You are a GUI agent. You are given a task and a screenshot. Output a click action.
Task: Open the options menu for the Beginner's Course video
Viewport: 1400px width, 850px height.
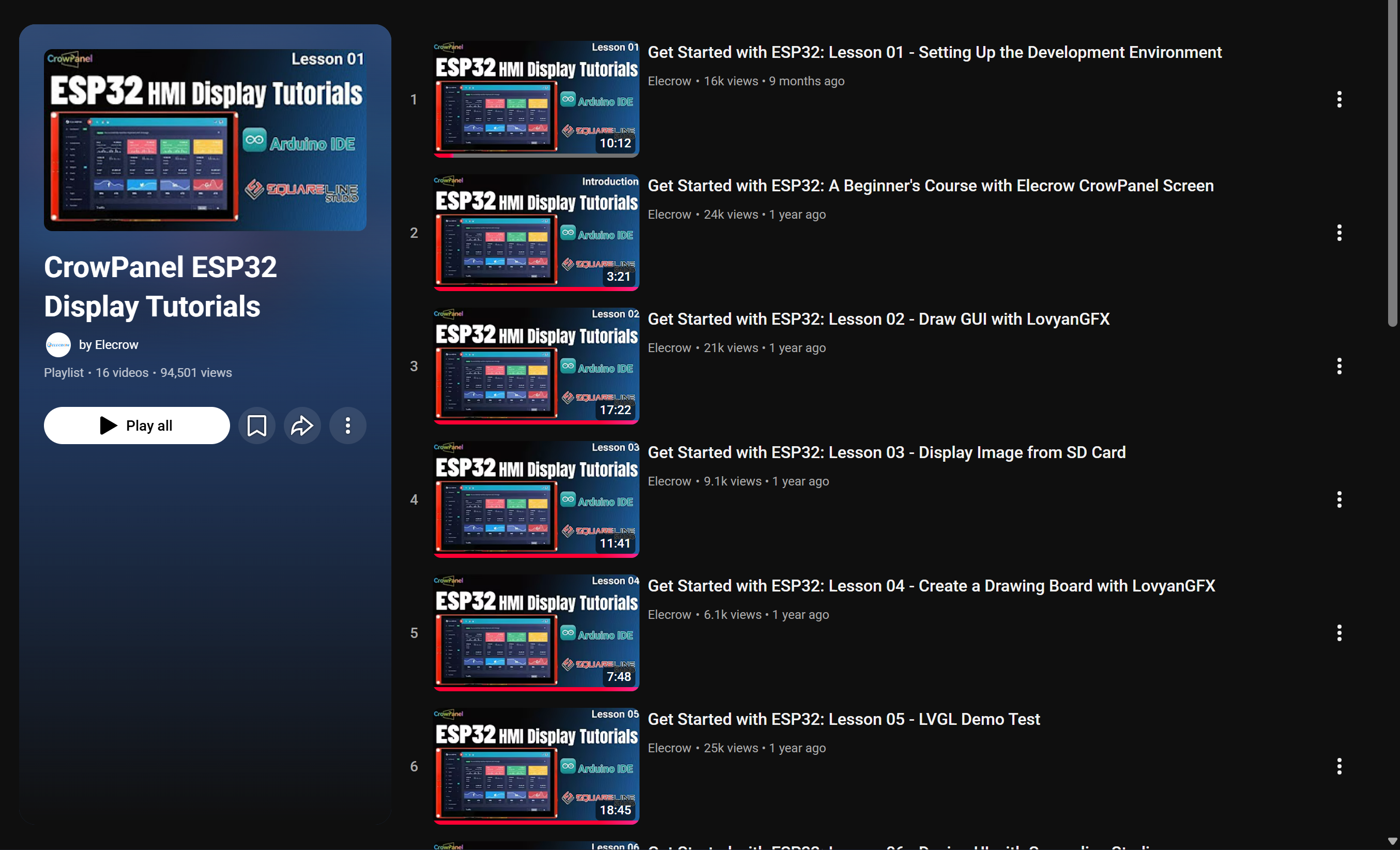[1338, 233]
